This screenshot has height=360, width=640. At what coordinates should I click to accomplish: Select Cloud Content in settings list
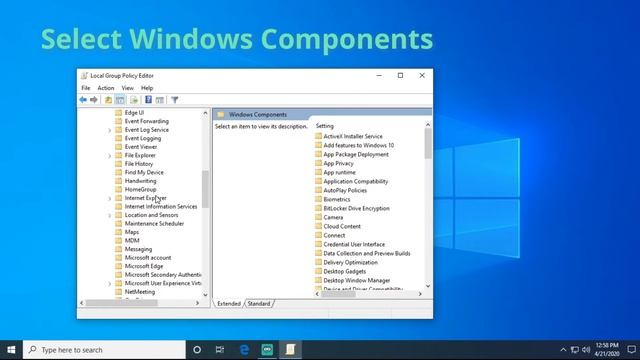342,226
